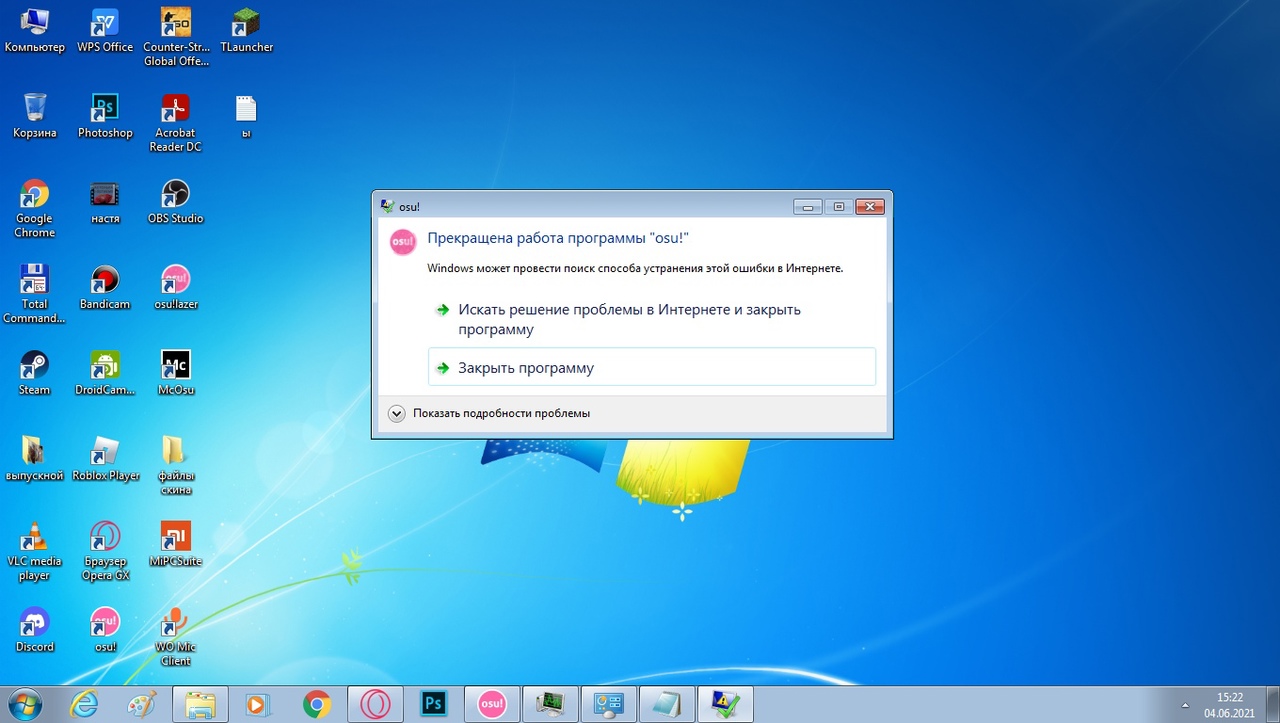Click the osu! icon in the dialog title bar

[386, 206]
